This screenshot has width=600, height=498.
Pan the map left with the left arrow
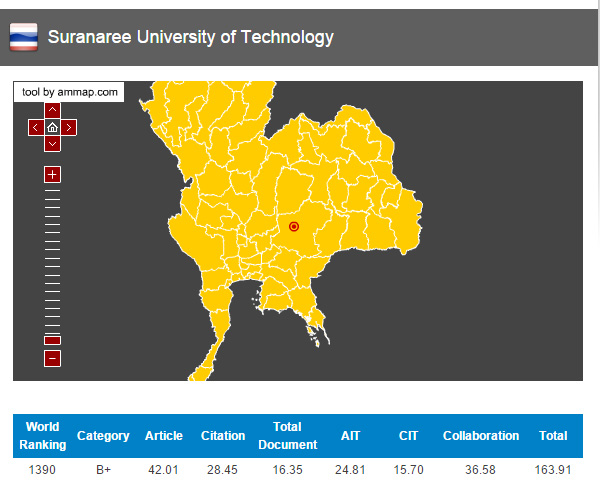tap(36, 127)
